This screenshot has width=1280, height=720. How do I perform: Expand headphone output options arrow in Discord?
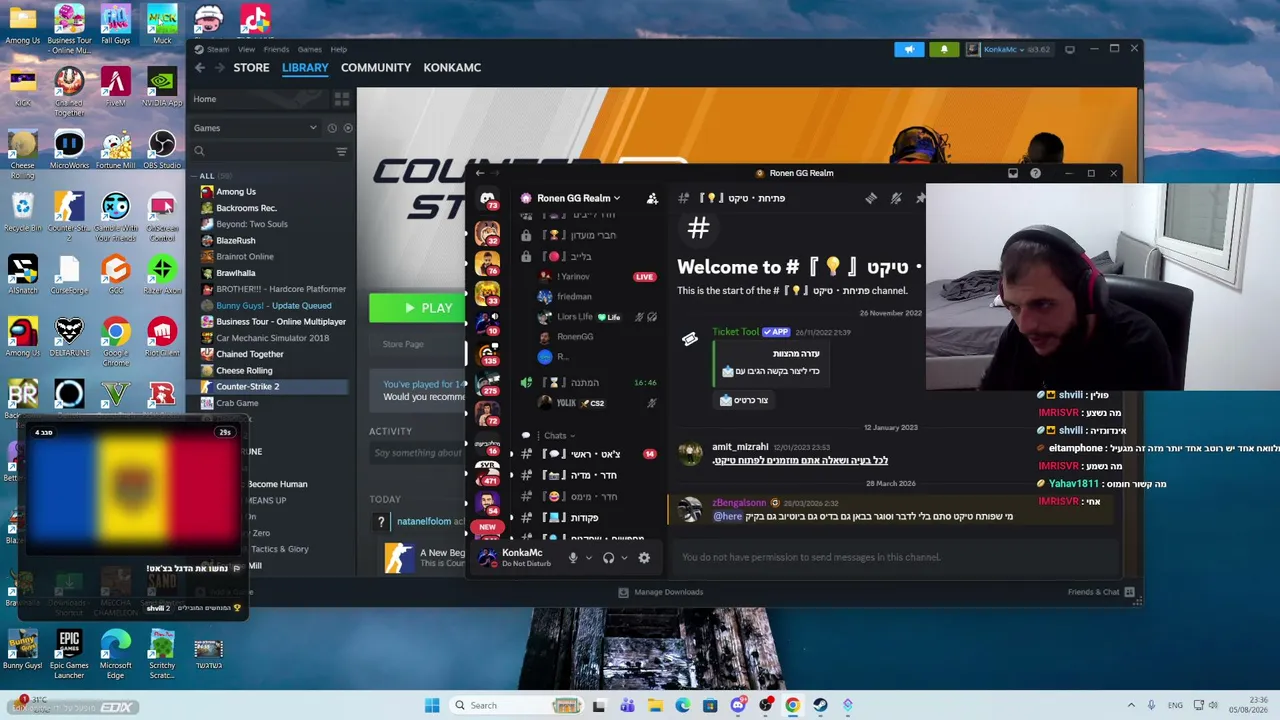(623, 558)
